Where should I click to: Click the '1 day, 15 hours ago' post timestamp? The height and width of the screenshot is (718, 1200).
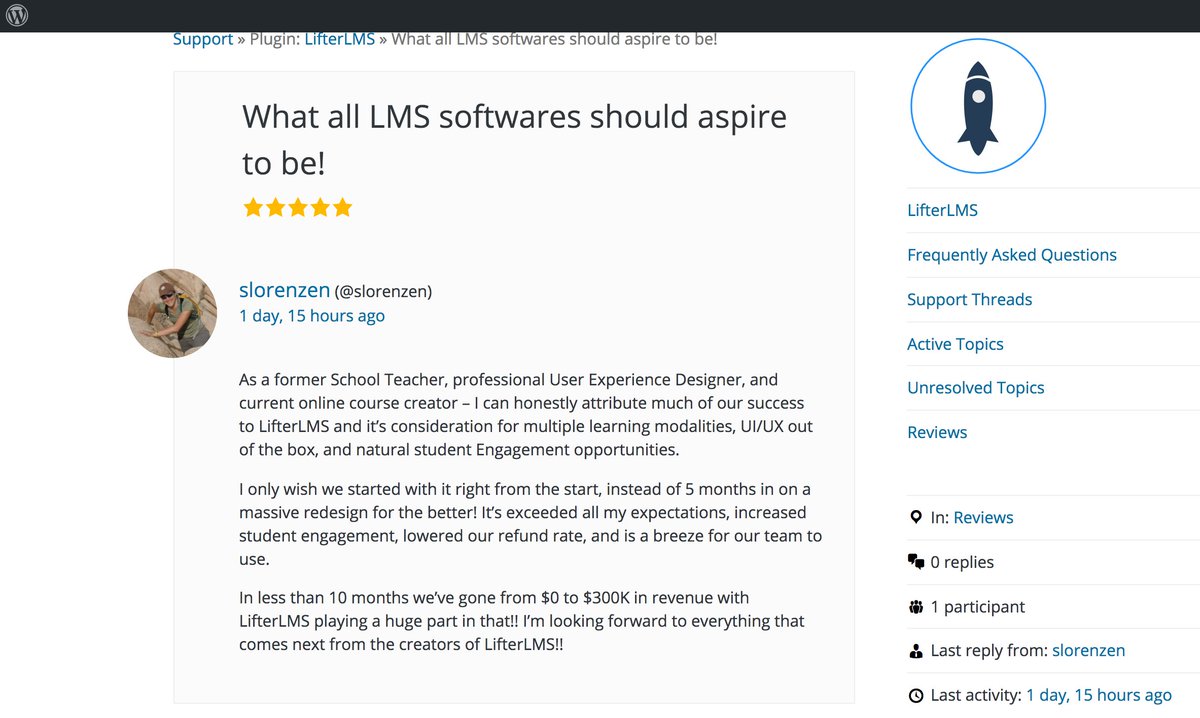pyautogui.click(x=312, y=316)
